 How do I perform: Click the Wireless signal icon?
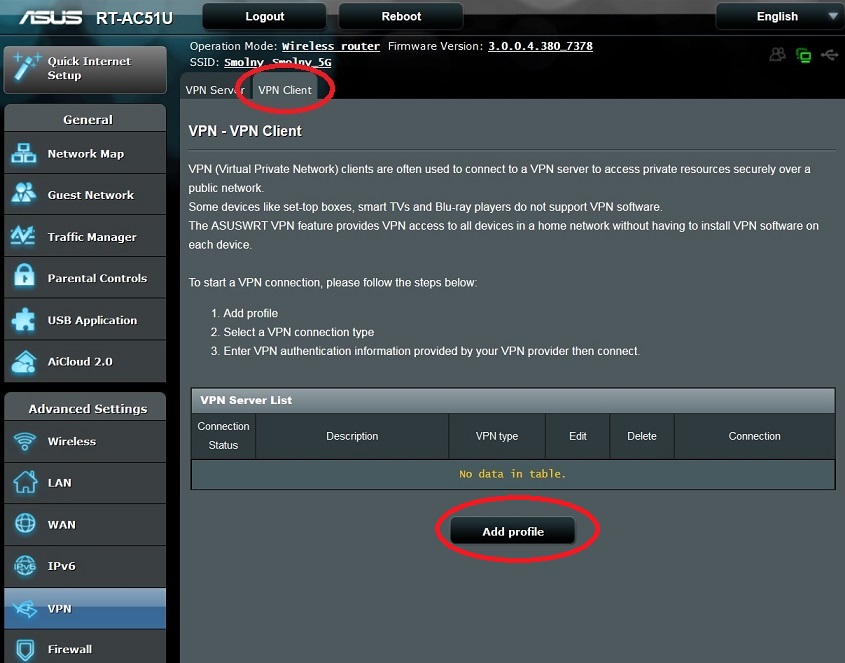[25, 441]
